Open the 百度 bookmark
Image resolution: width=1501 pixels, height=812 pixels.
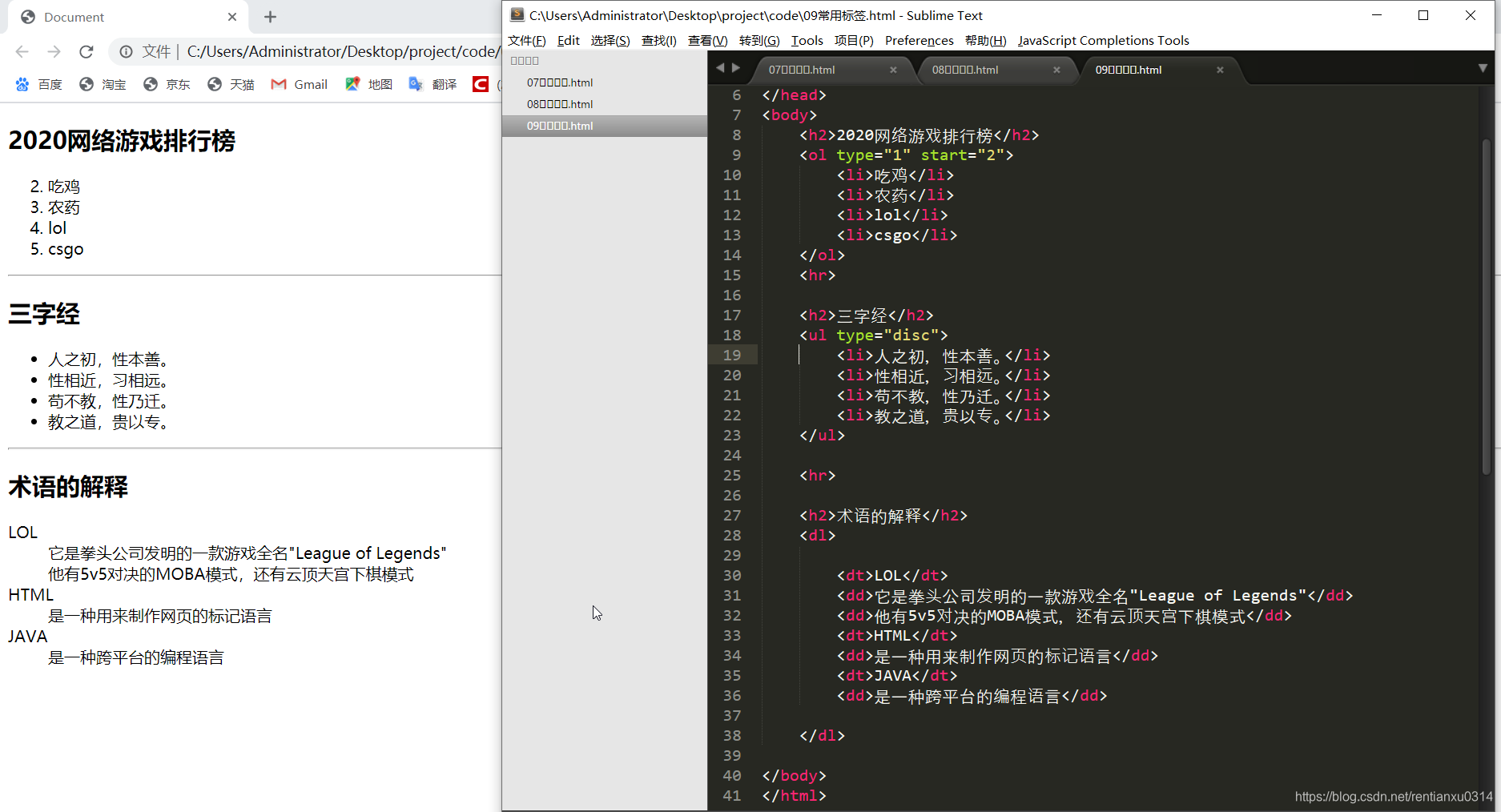pos(38,84)
